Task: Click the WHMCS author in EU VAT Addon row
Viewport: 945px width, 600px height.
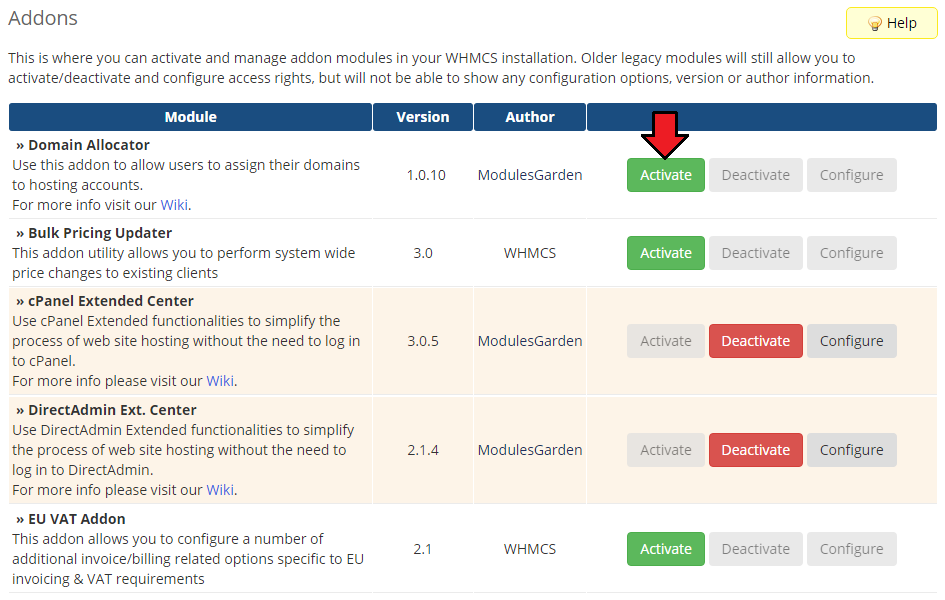Action: pos(530,549)
